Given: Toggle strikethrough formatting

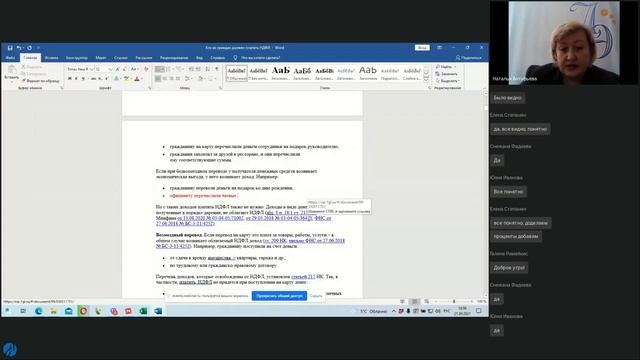Looking at the screenshot, I should tap(93, 78).
